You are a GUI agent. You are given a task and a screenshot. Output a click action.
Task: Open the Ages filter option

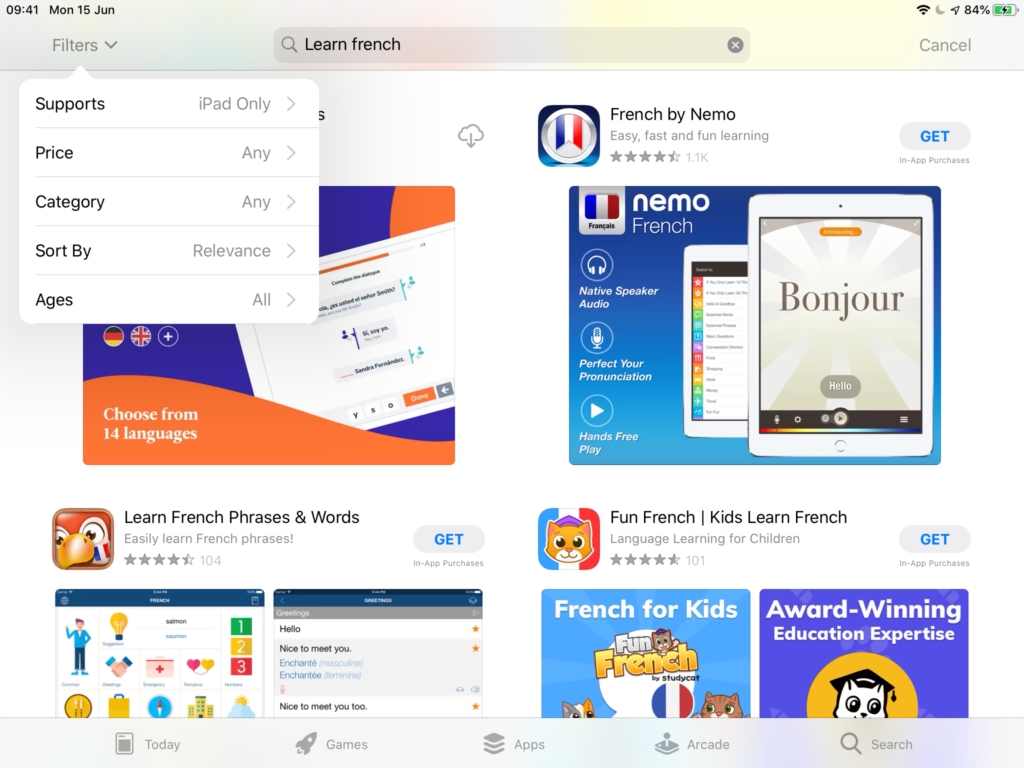pos(168,300)
